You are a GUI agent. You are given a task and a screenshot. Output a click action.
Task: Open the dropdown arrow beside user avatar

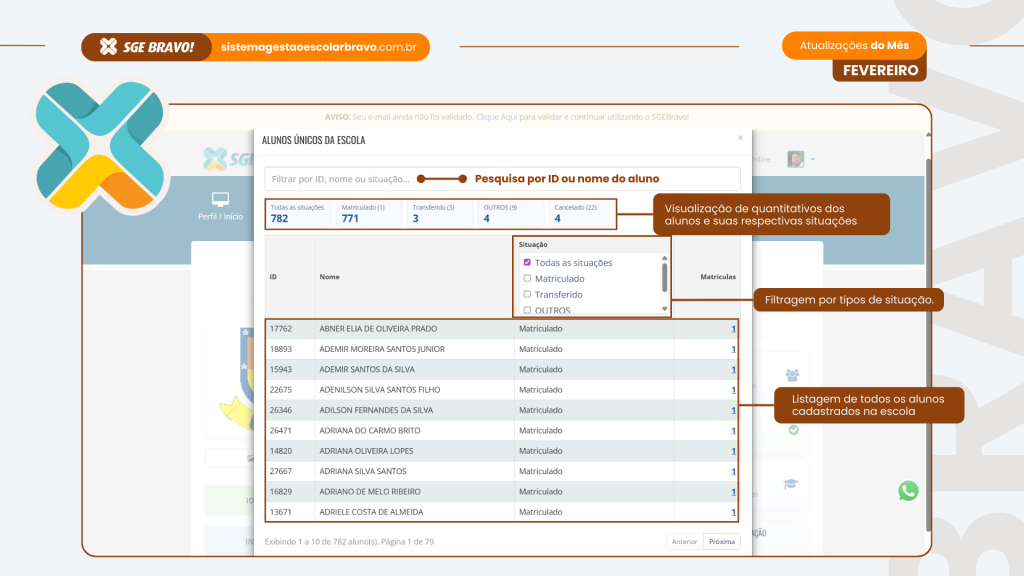tap(813, 160)
